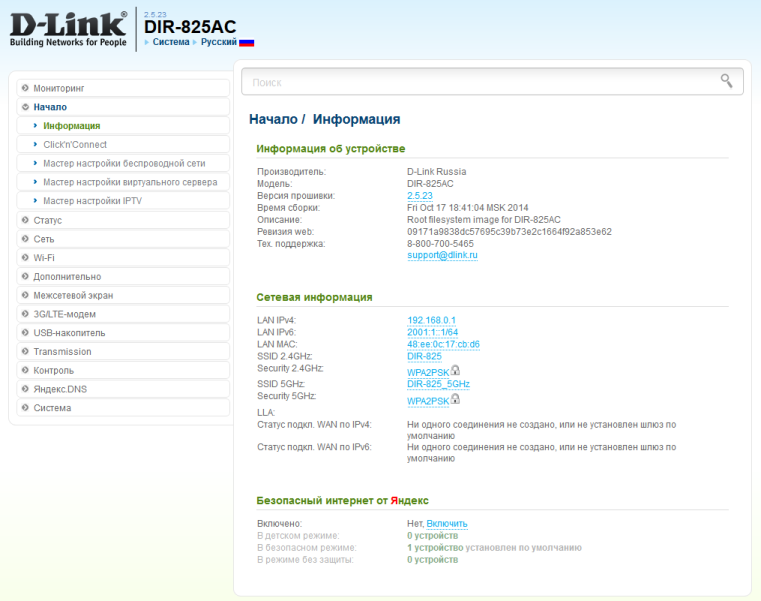
Task: Open the Русский language dropdown
Action: tap(219, 42)
